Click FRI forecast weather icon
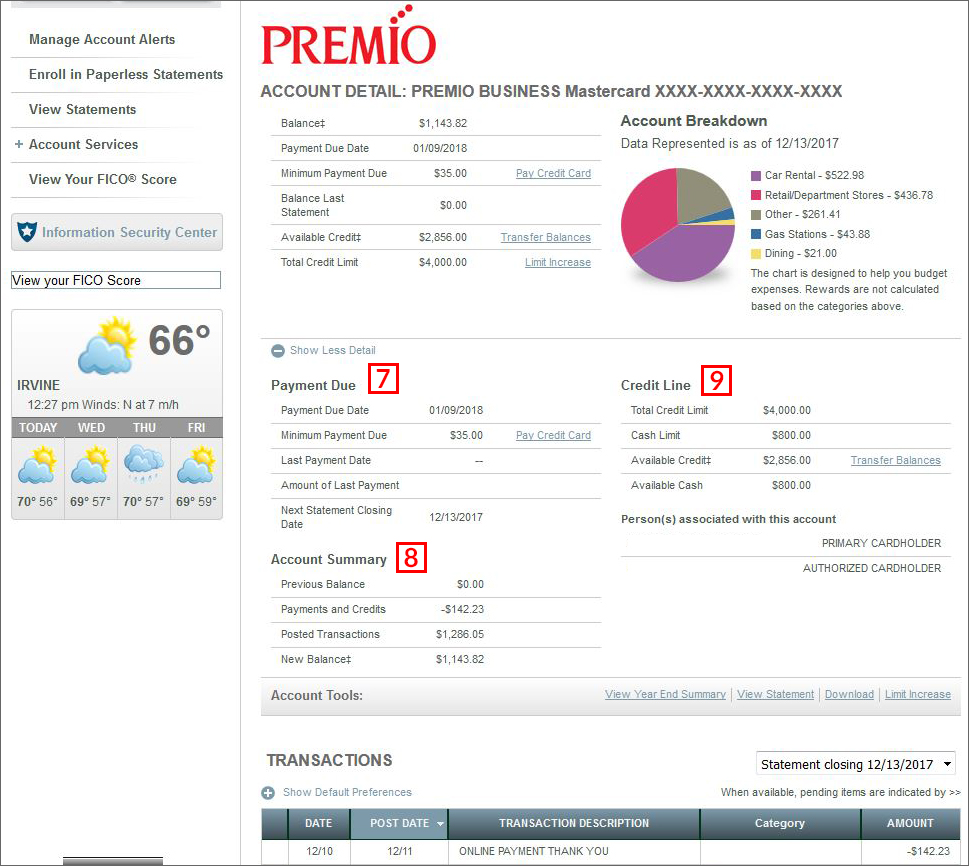 point(197,465)
